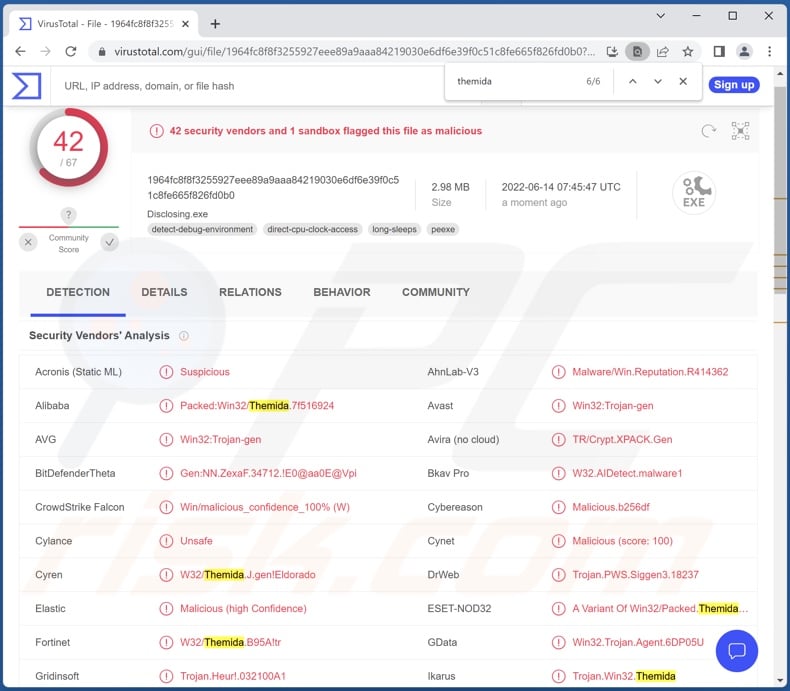This screenshot has height=691, width=790.
Task: Click the direct-cpu-clock-access tag
Action: tap(312, 229)
